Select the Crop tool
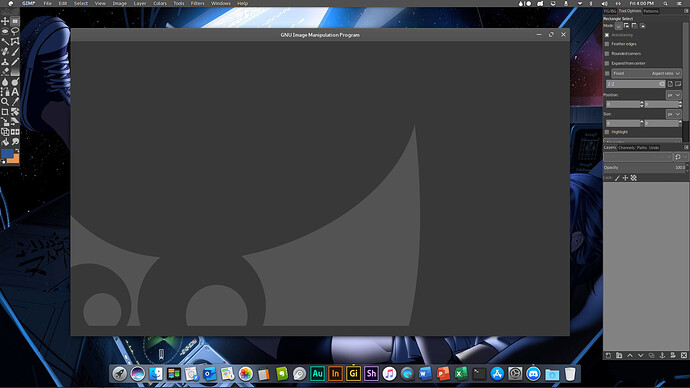 [x=5, y=112]
